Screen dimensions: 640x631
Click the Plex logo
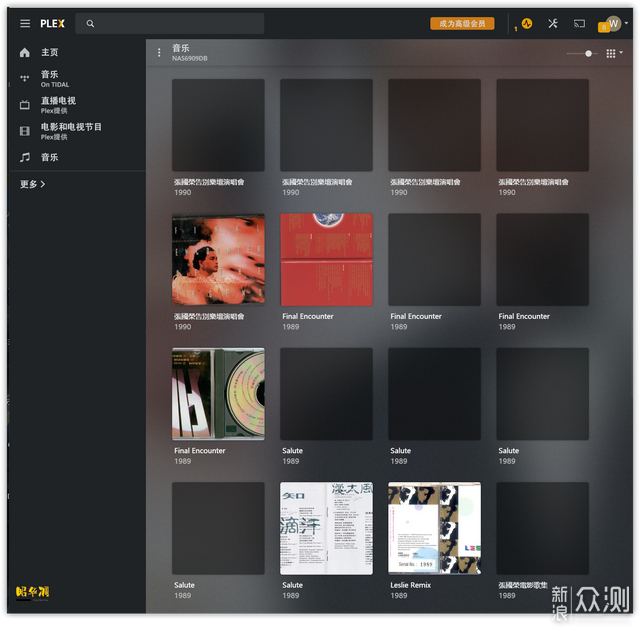pyautogui.click(x=52, y=23)
